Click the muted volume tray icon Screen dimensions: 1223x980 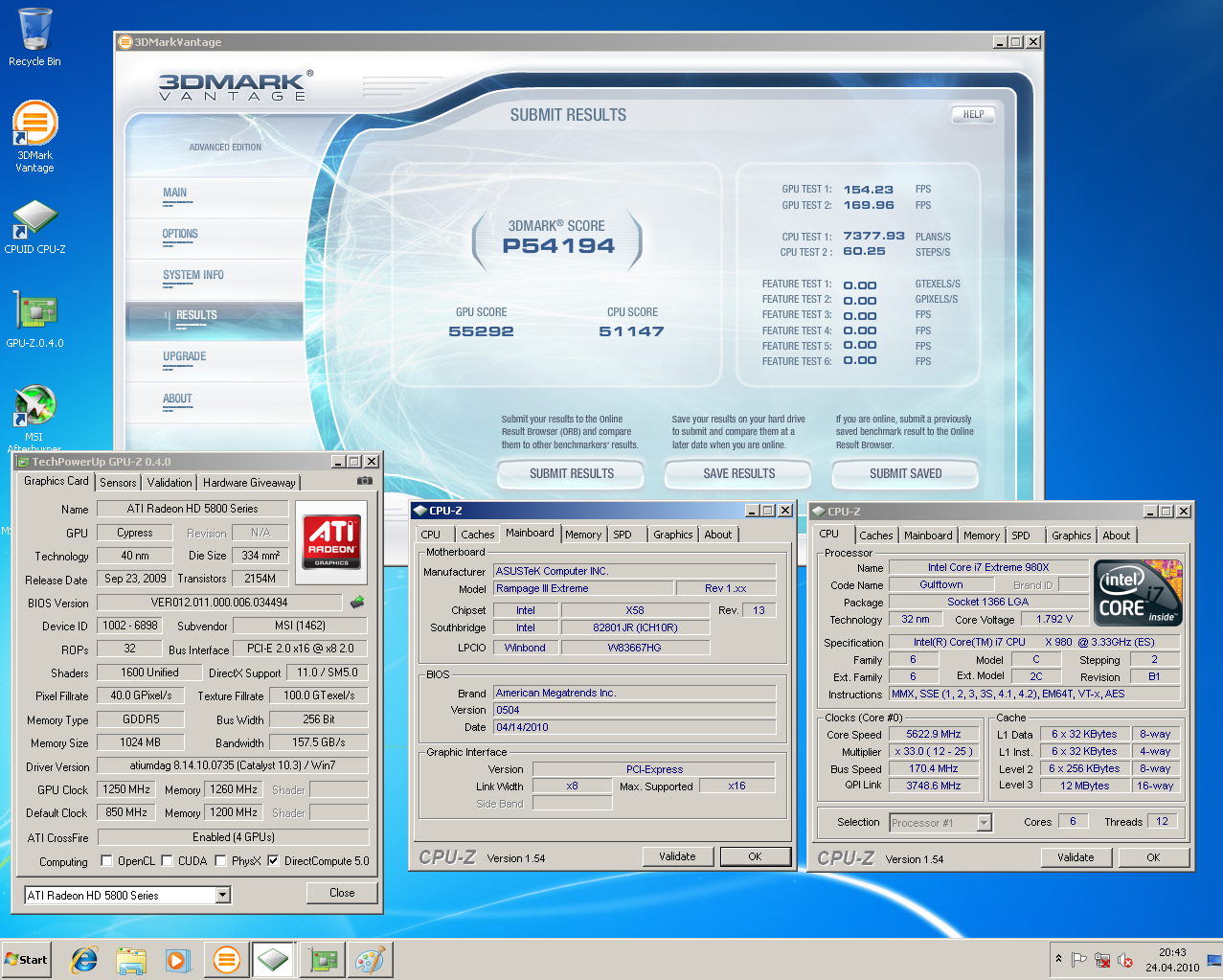coord(1125,960)
